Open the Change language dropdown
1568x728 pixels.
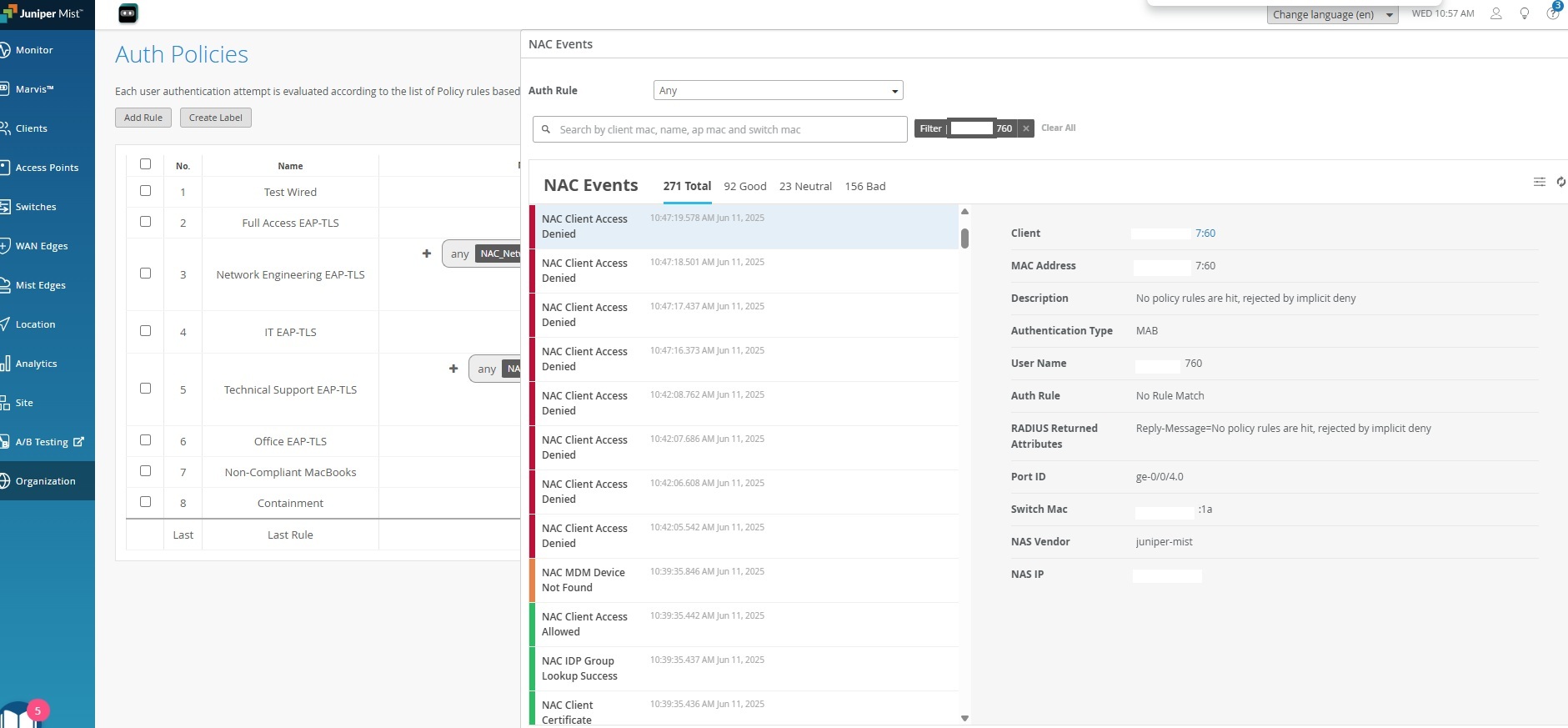tap(1332, 14)
